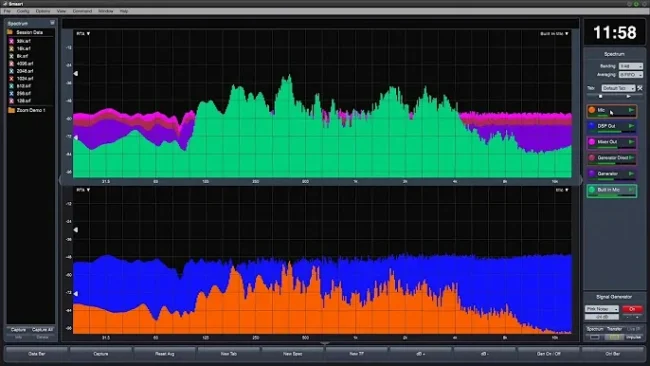The height and width of the screenshot is (366, 650).
Task: Open the Session Data folder icon
Action: tap(10, 32)
